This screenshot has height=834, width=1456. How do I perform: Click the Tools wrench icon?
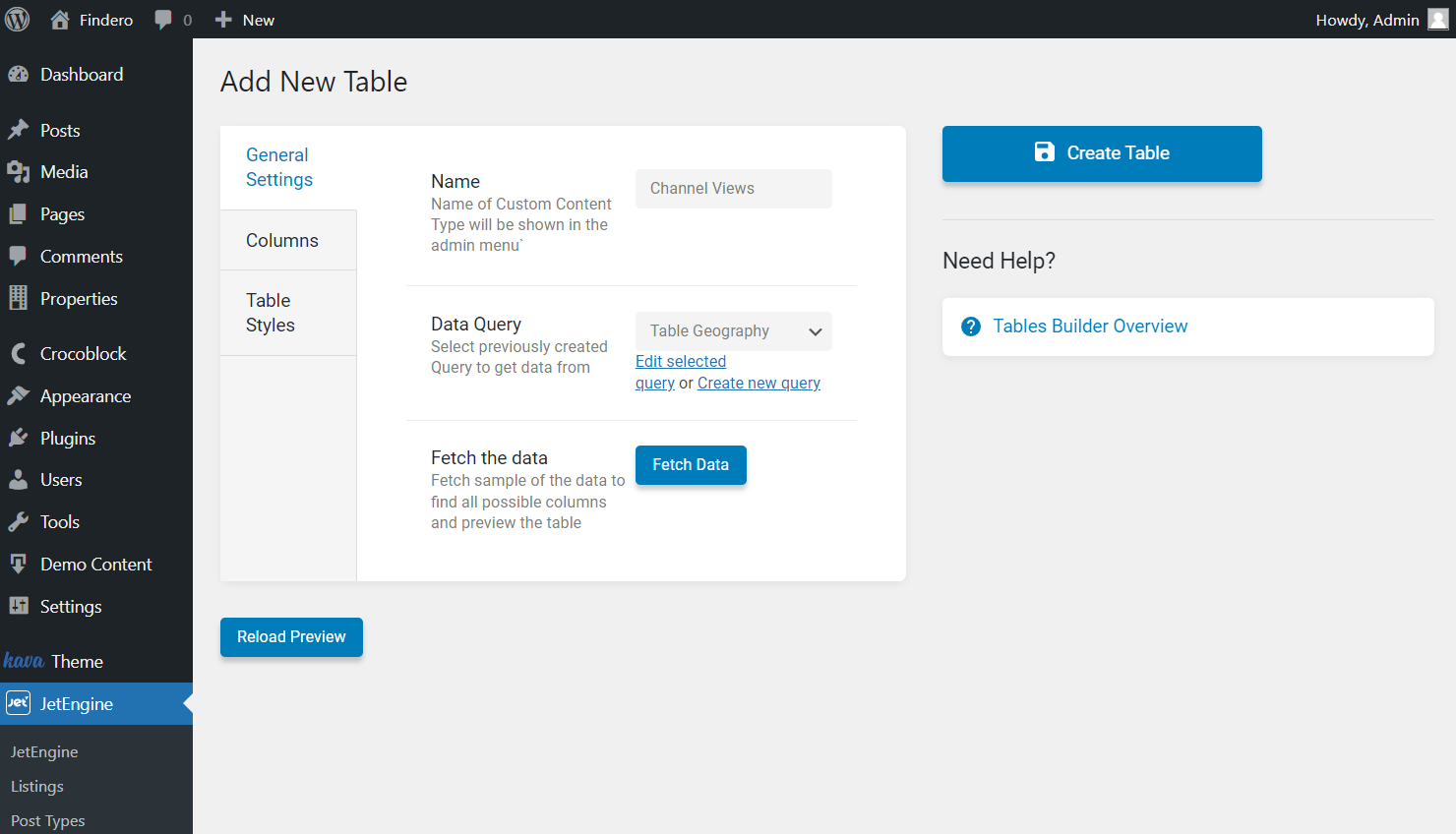pyautogui.click(x=18, y=522)
